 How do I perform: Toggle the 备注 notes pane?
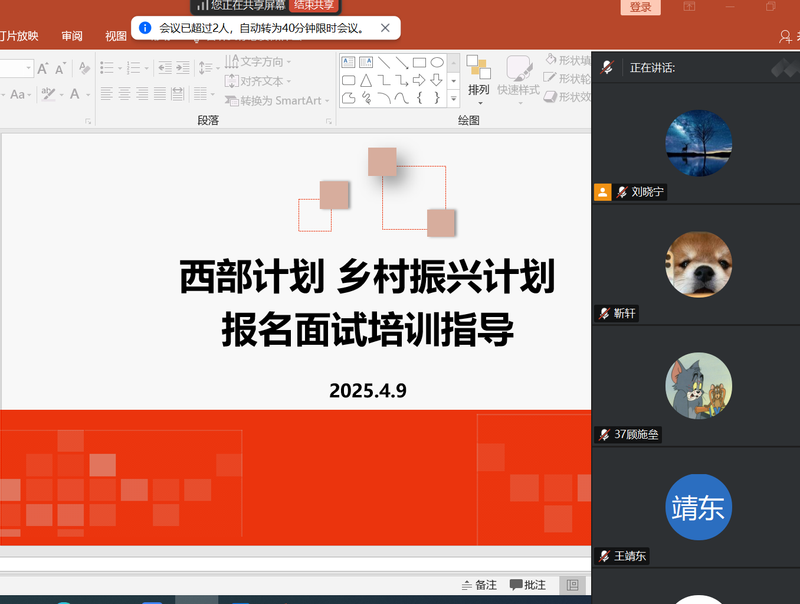pyautogui.click(x=479, y=585)
